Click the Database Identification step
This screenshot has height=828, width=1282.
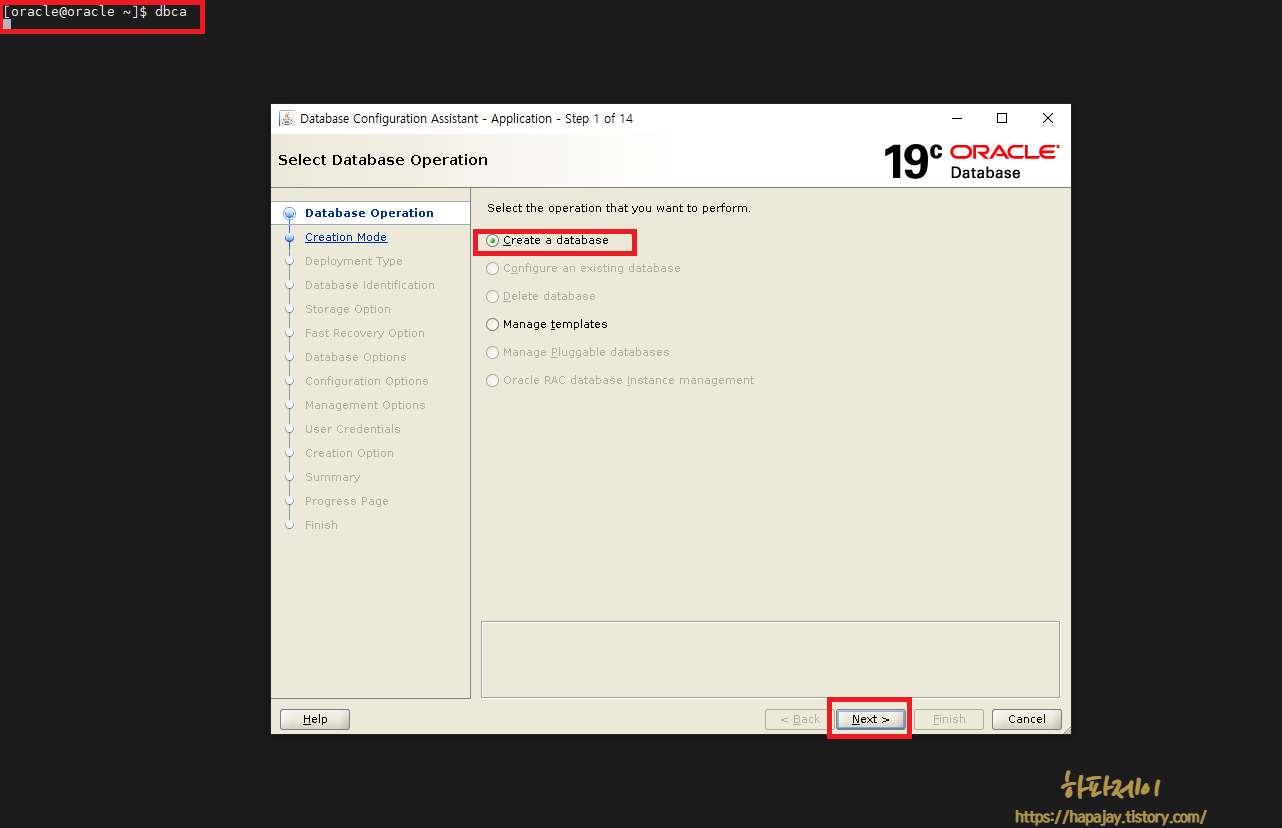point(370,285)
